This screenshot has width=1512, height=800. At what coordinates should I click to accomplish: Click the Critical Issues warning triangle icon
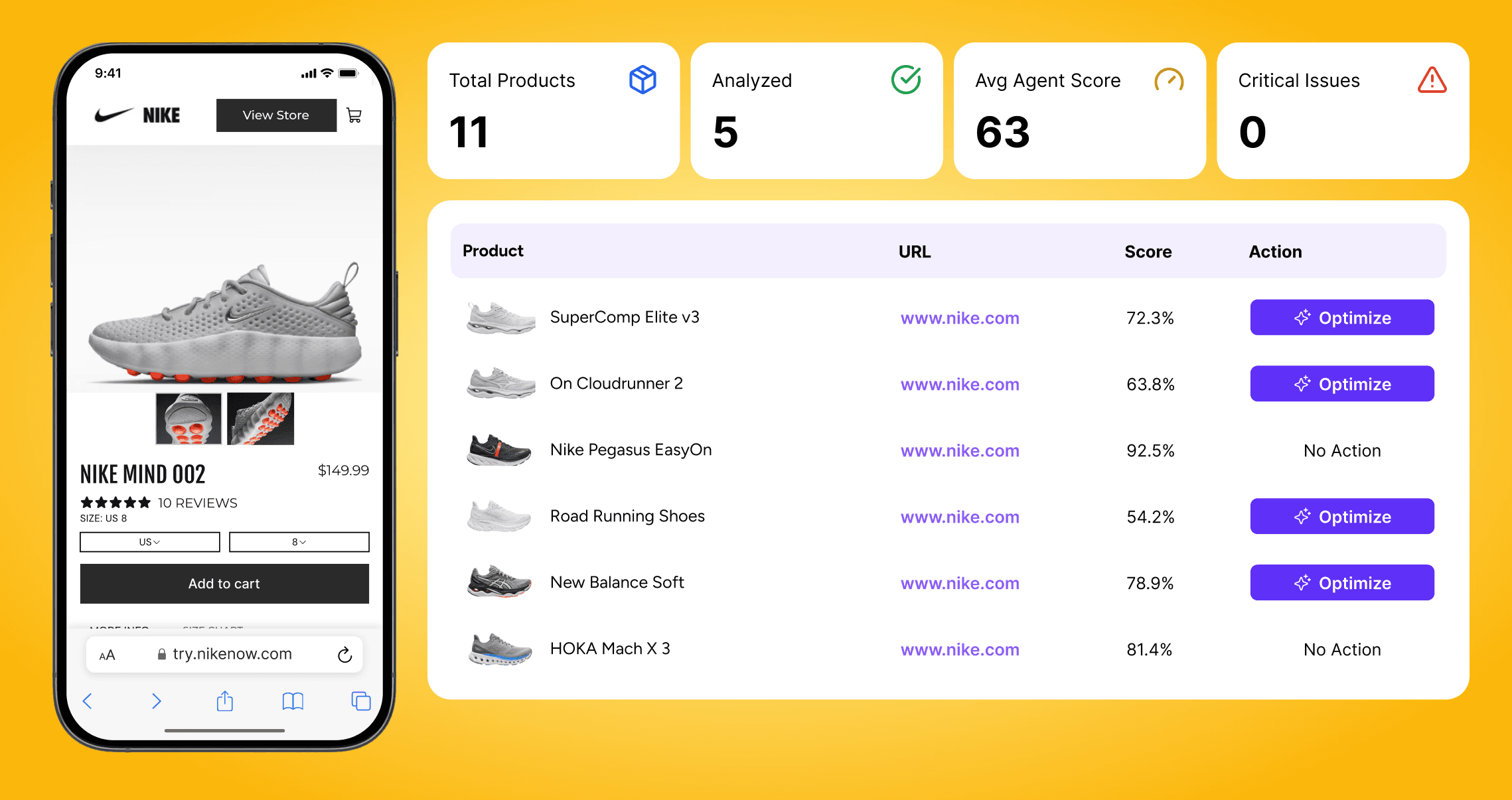tap(1432, 80)
